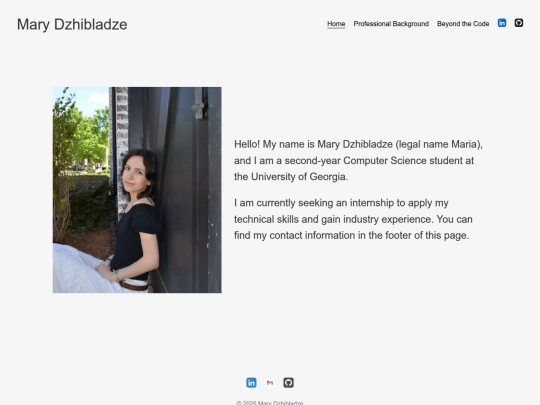Click the Mary Dzhibladze site title
The height and width of the screenshot is (405, 540).
pos(72,24)
